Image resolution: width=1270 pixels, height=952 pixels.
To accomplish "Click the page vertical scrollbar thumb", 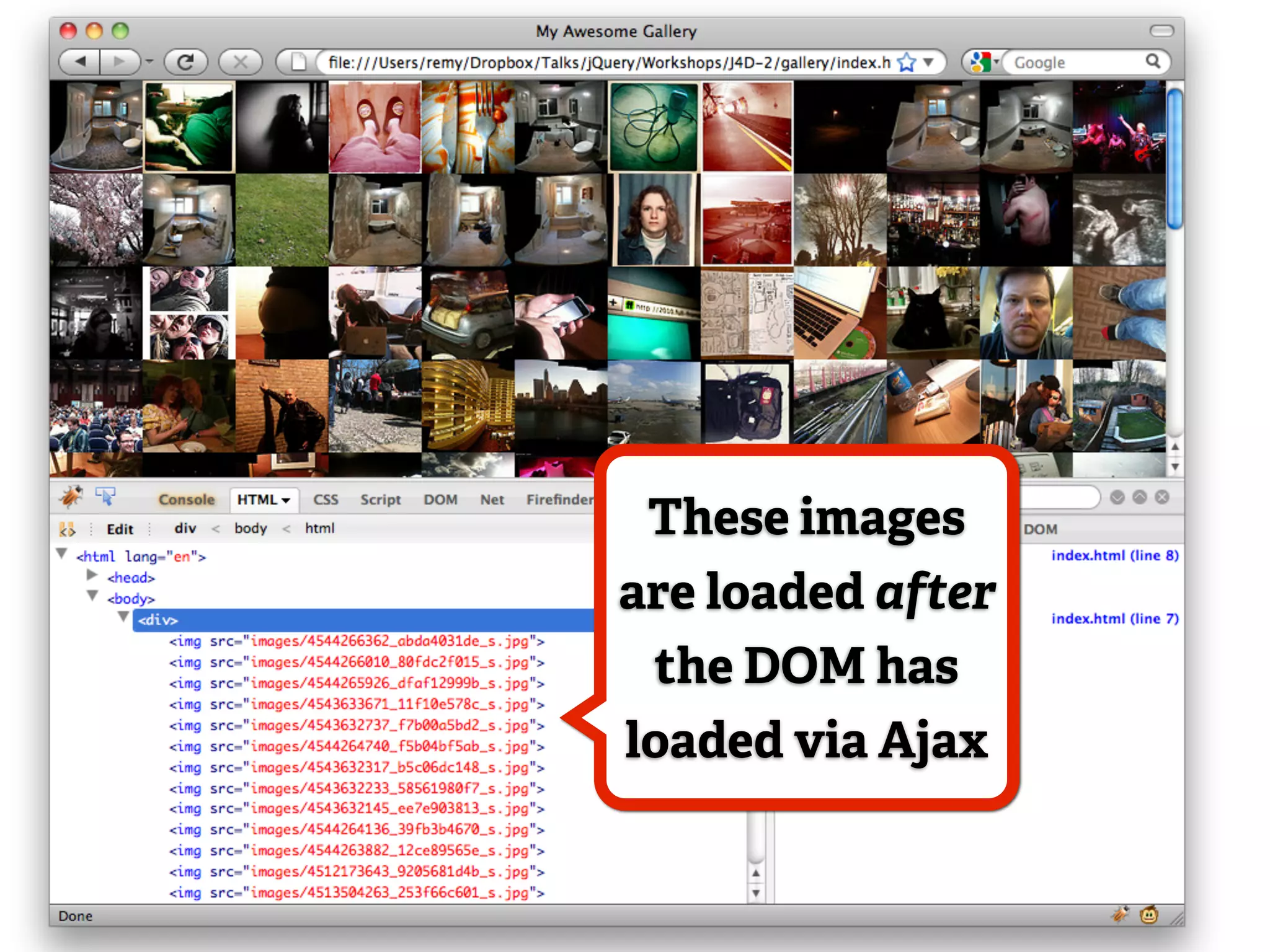I will point(1175,158).
